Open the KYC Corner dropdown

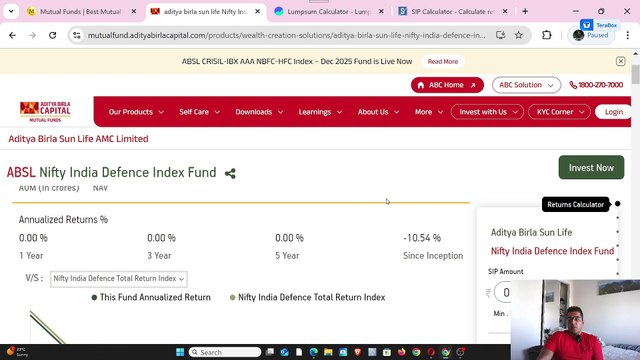(x=559, y=112)
